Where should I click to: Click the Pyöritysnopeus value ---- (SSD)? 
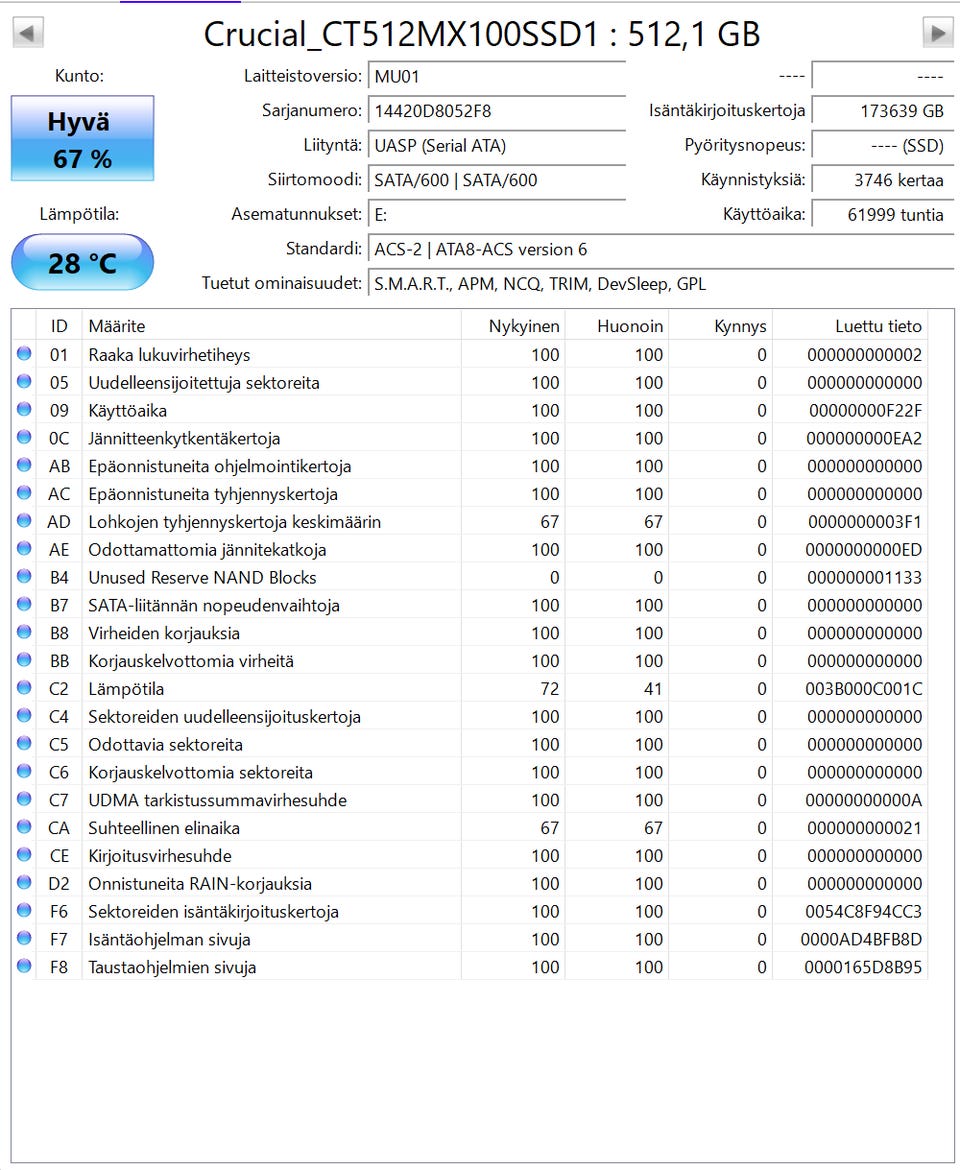point(882,146)
